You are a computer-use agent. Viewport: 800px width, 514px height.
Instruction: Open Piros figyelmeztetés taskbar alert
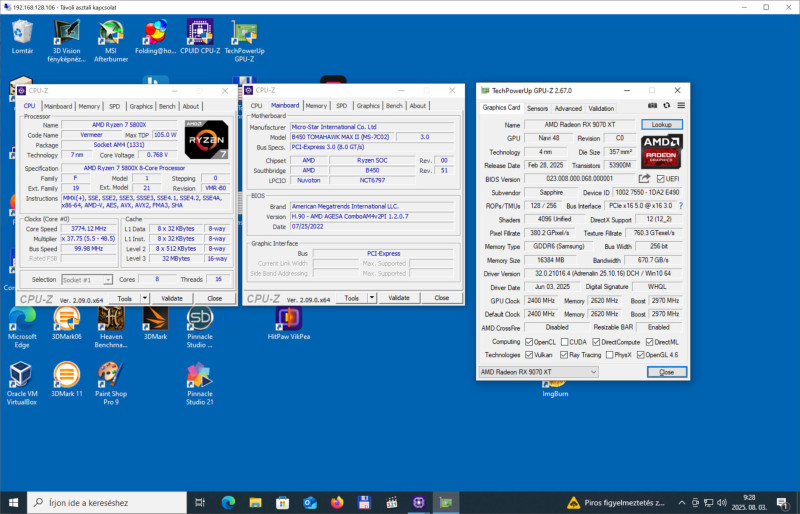[616, 503]
